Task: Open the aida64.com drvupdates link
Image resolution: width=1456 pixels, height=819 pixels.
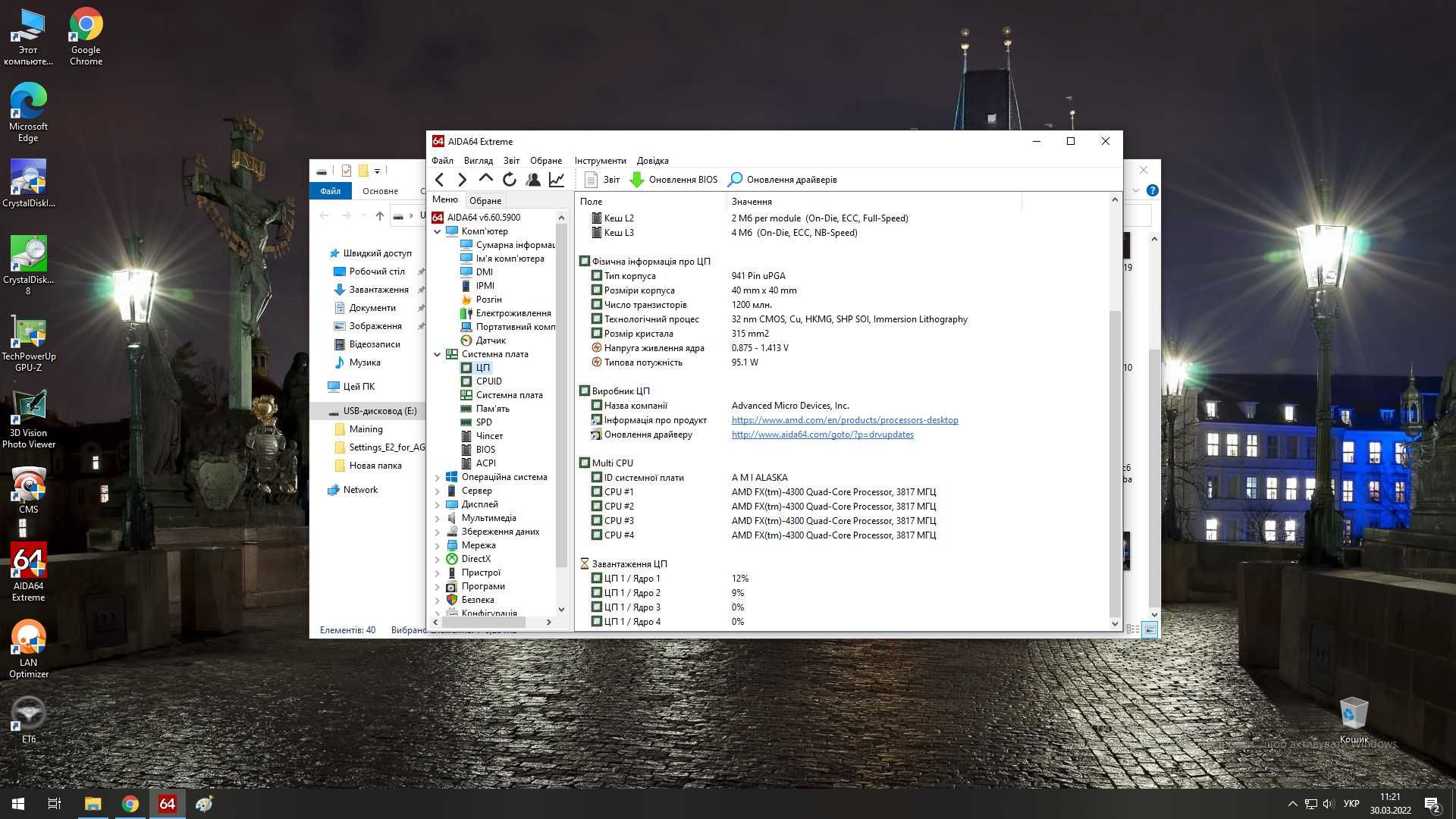Action: pos(823,435)
